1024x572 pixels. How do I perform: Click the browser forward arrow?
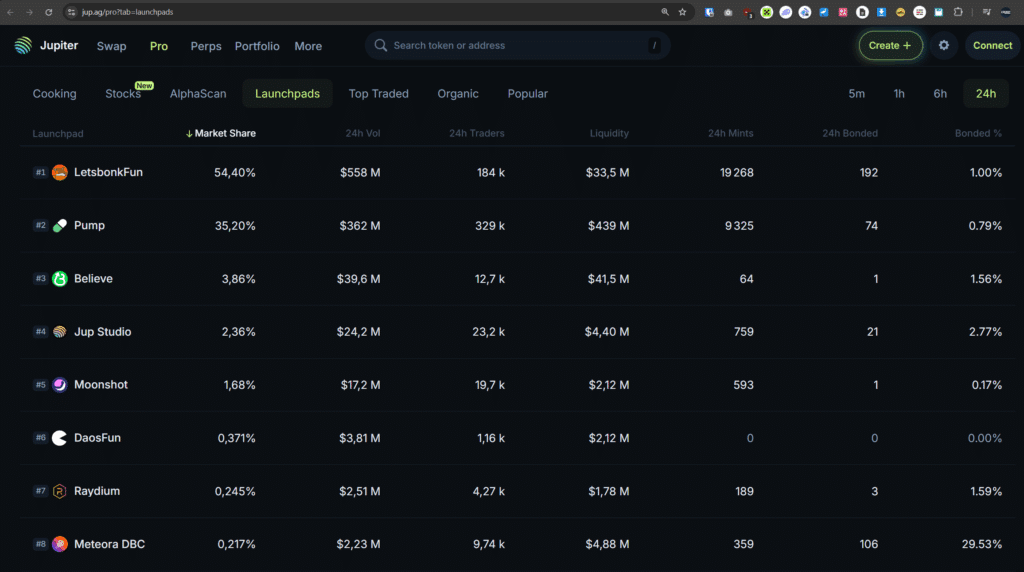(x=29, y=12)
